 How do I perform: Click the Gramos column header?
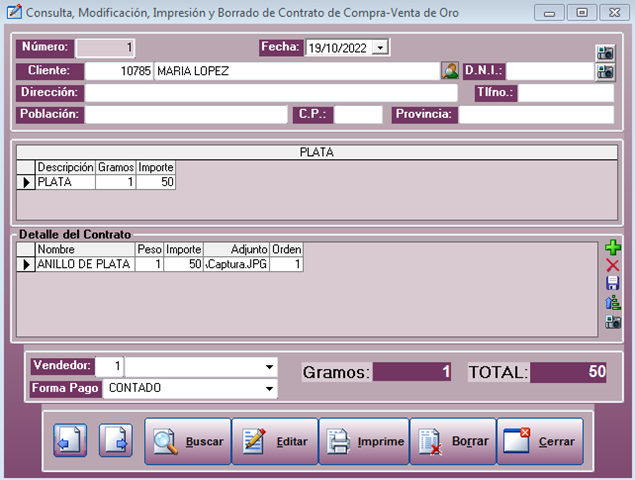(x=116, y=167)
